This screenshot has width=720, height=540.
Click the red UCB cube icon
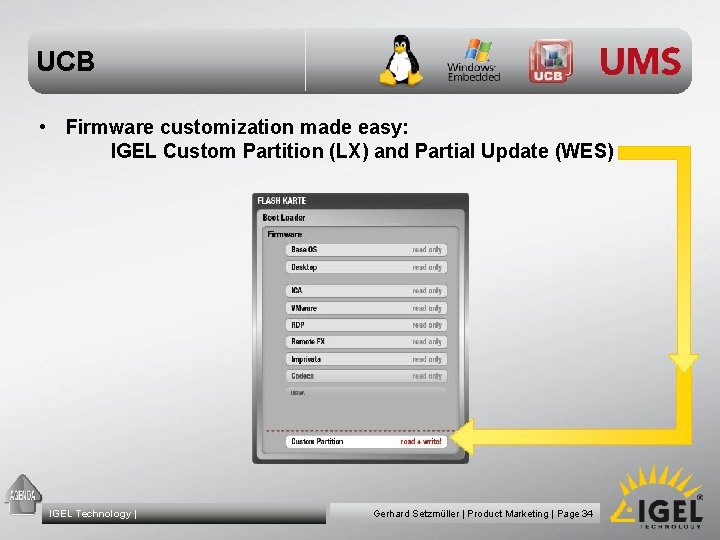click(551, 62)
